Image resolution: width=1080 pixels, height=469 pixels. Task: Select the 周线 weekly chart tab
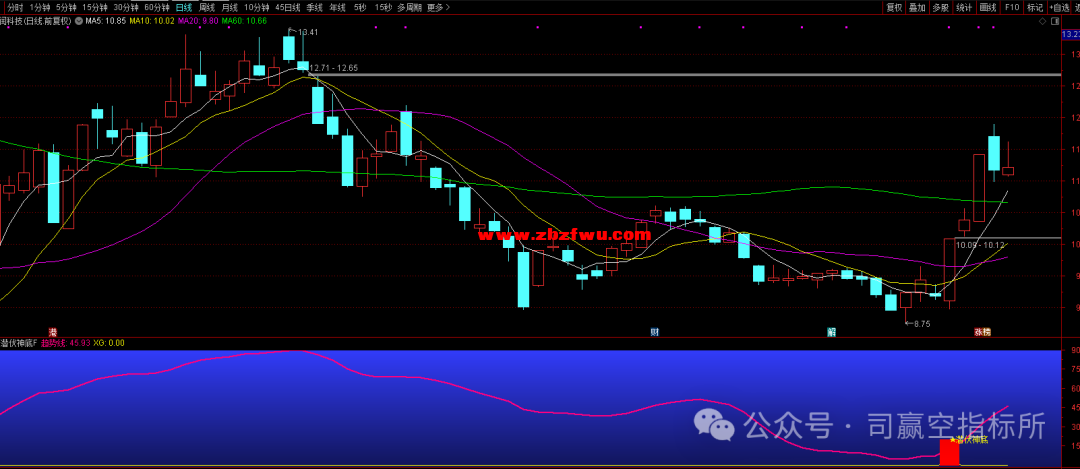coord(207,8)
